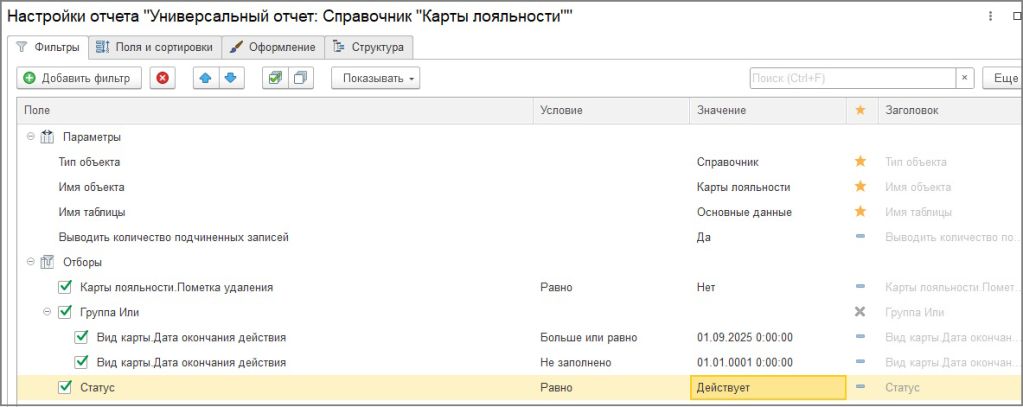The width and height of the screenshot is (1023, 407).
Task: Click the Поле column header
Action: point(275,110)
